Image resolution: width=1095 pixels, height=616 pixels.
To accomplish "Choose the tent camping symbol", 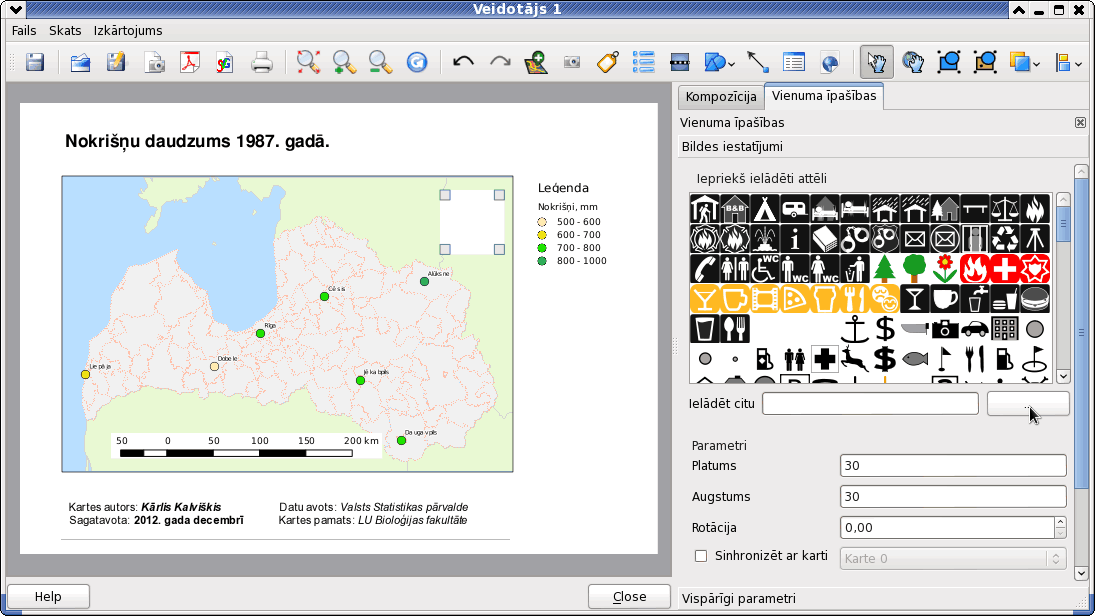I will pos(765,209).
